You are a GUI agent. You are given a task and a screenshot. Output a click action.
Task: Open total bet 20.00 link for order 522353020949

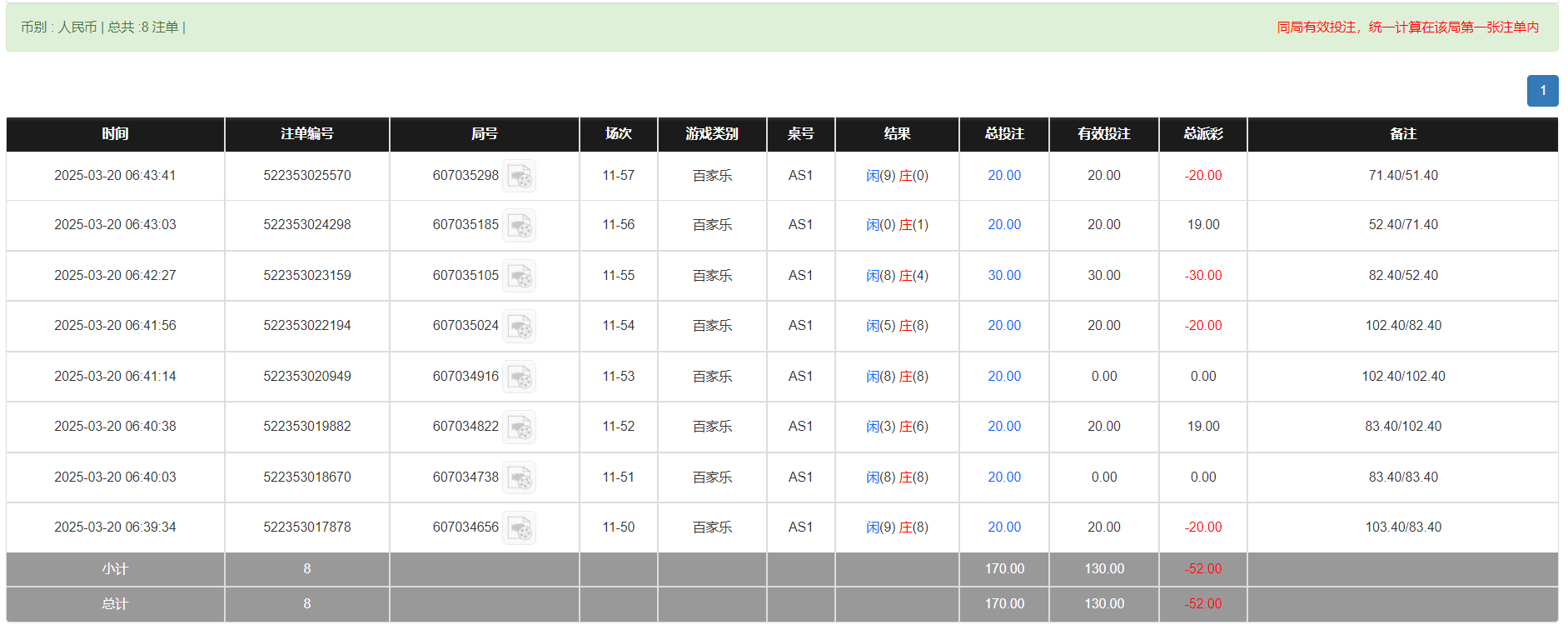[x=1004, y=377]
